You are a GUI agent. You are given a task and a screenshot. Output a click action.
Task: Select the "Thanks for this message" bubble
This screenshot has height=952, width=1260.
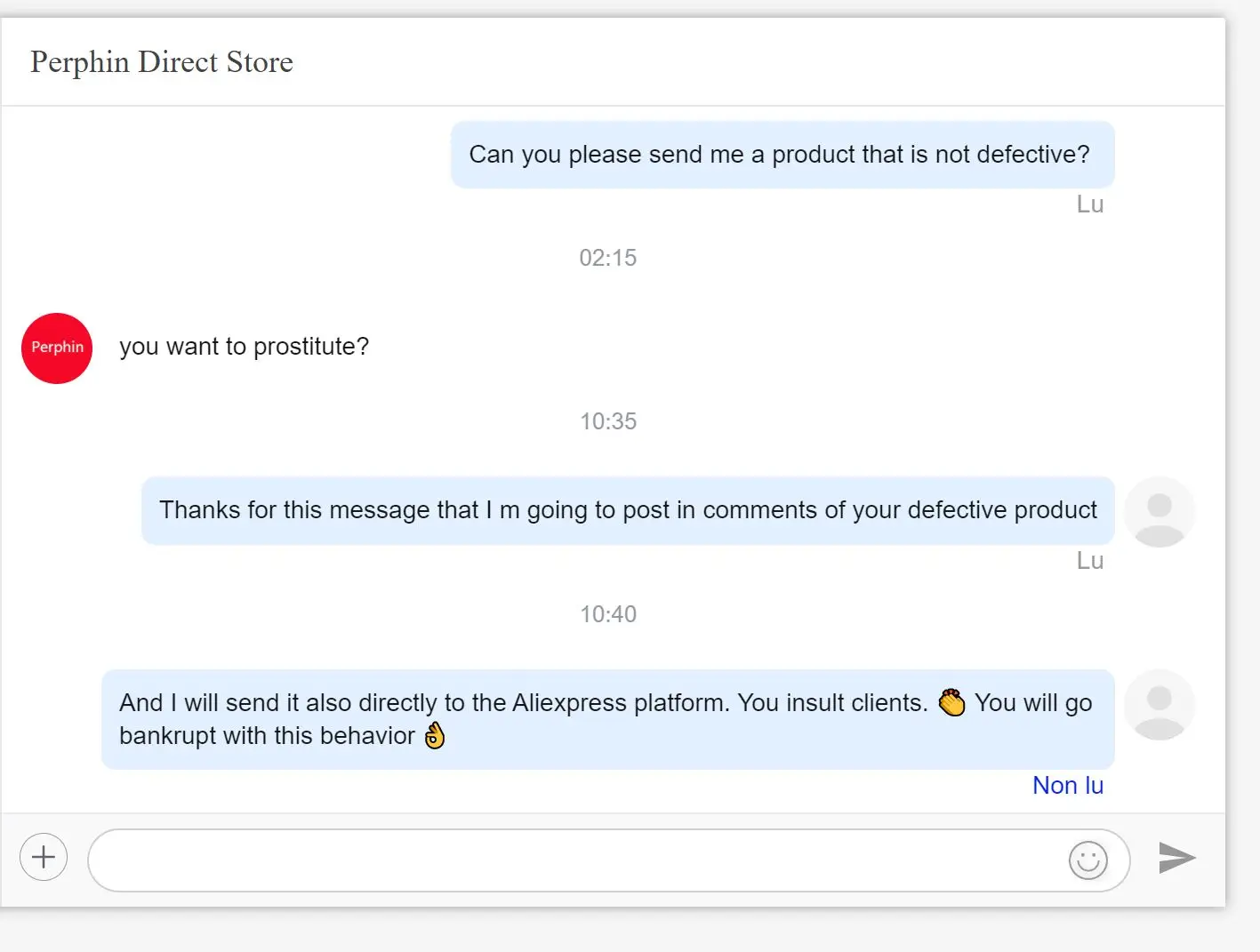click(x=628, y=510)
